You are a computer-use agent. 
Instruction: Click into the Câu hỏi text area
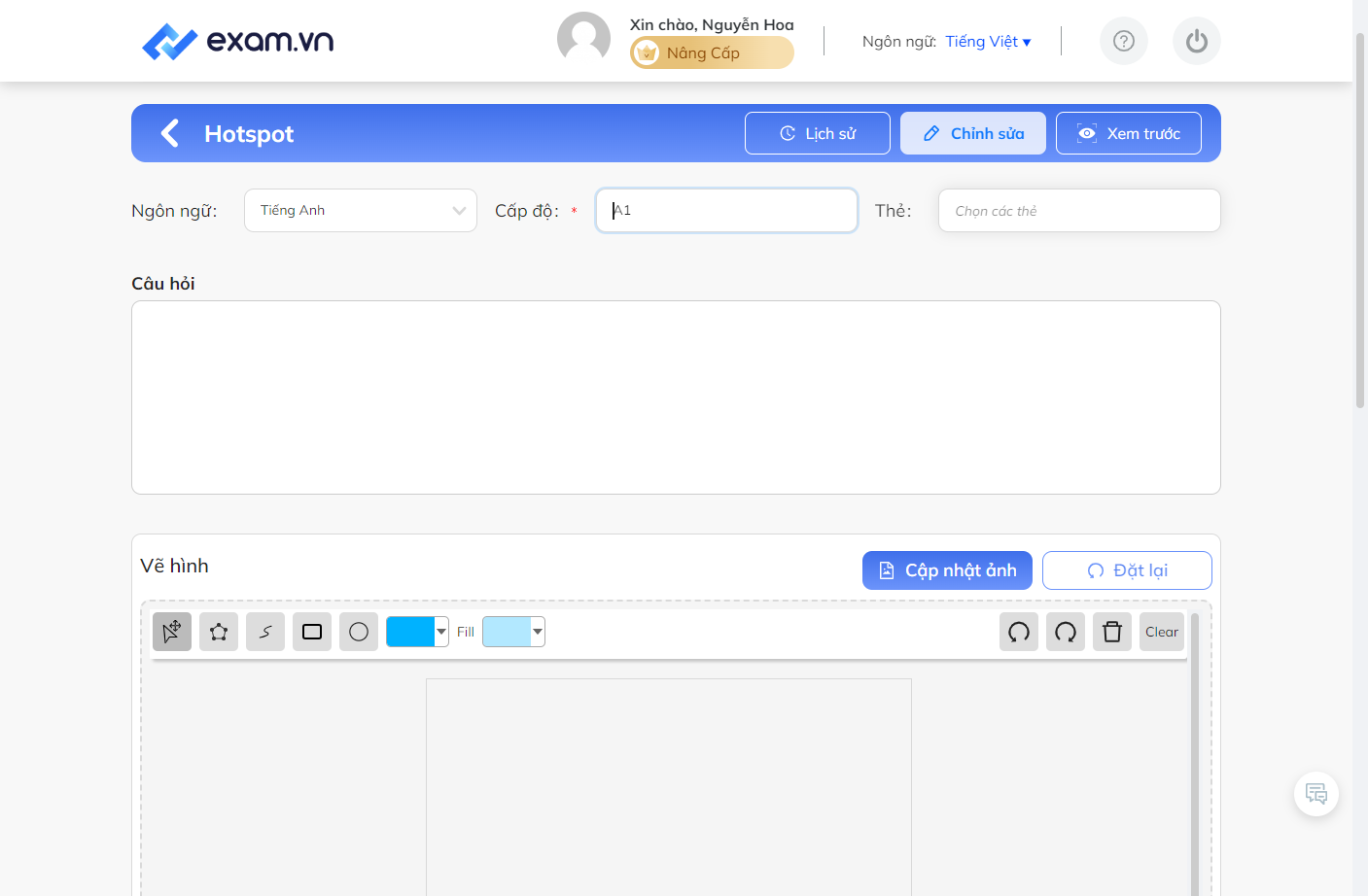pyautogui.click(x=676, y=397)
